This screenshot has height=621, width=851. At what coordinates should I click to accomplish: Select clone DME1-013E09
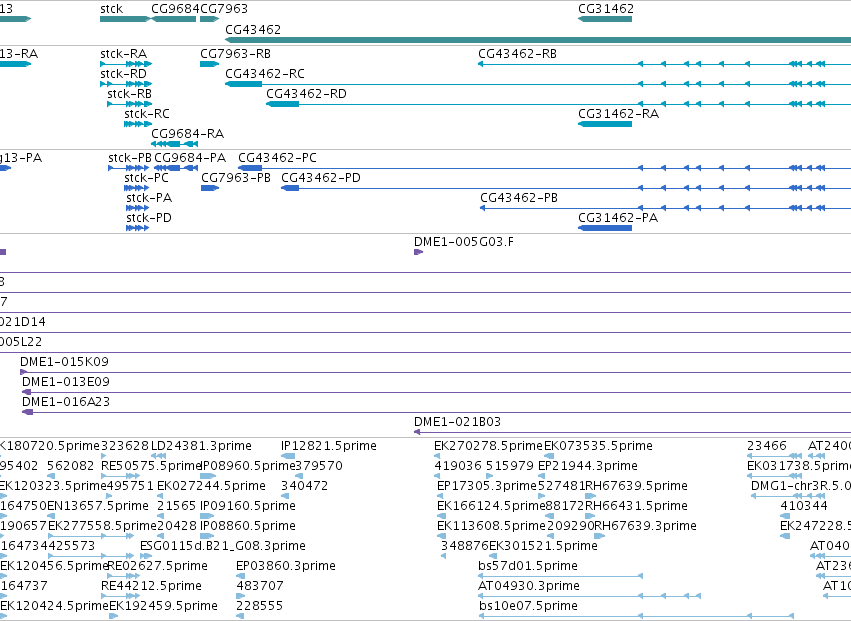point(66,382)
